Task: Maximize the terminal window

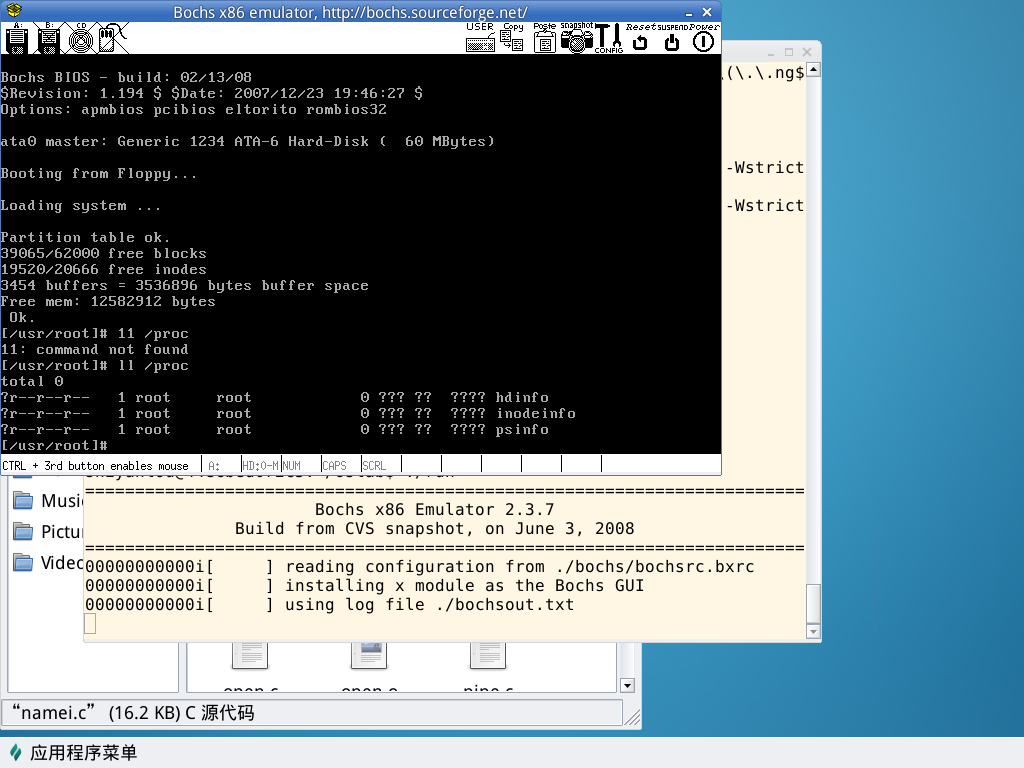Action: click(789, 52)
